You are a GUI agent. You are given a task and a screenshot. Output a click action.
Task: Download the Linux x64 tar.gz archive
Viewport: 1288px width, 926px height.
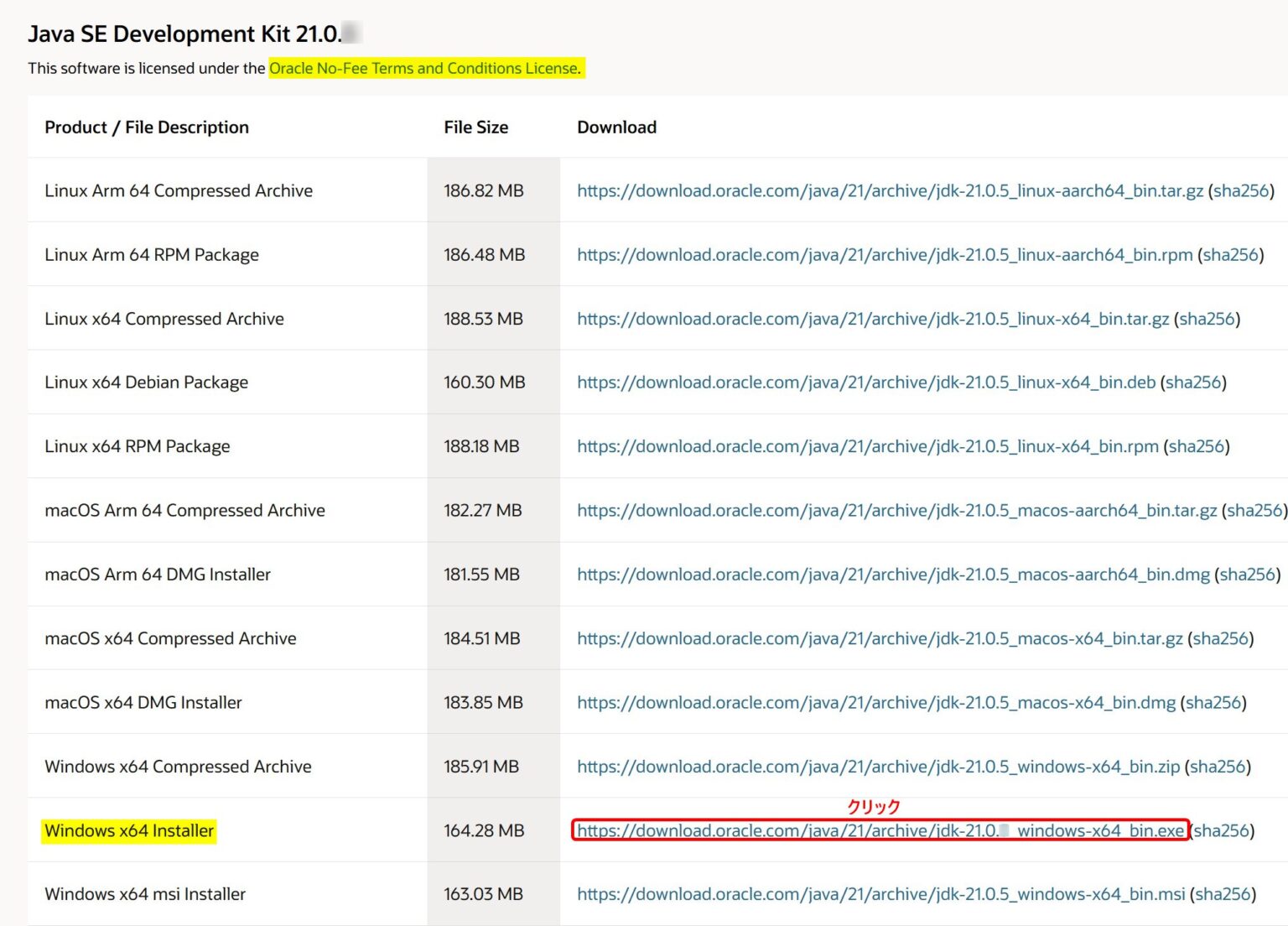[872, 319]
